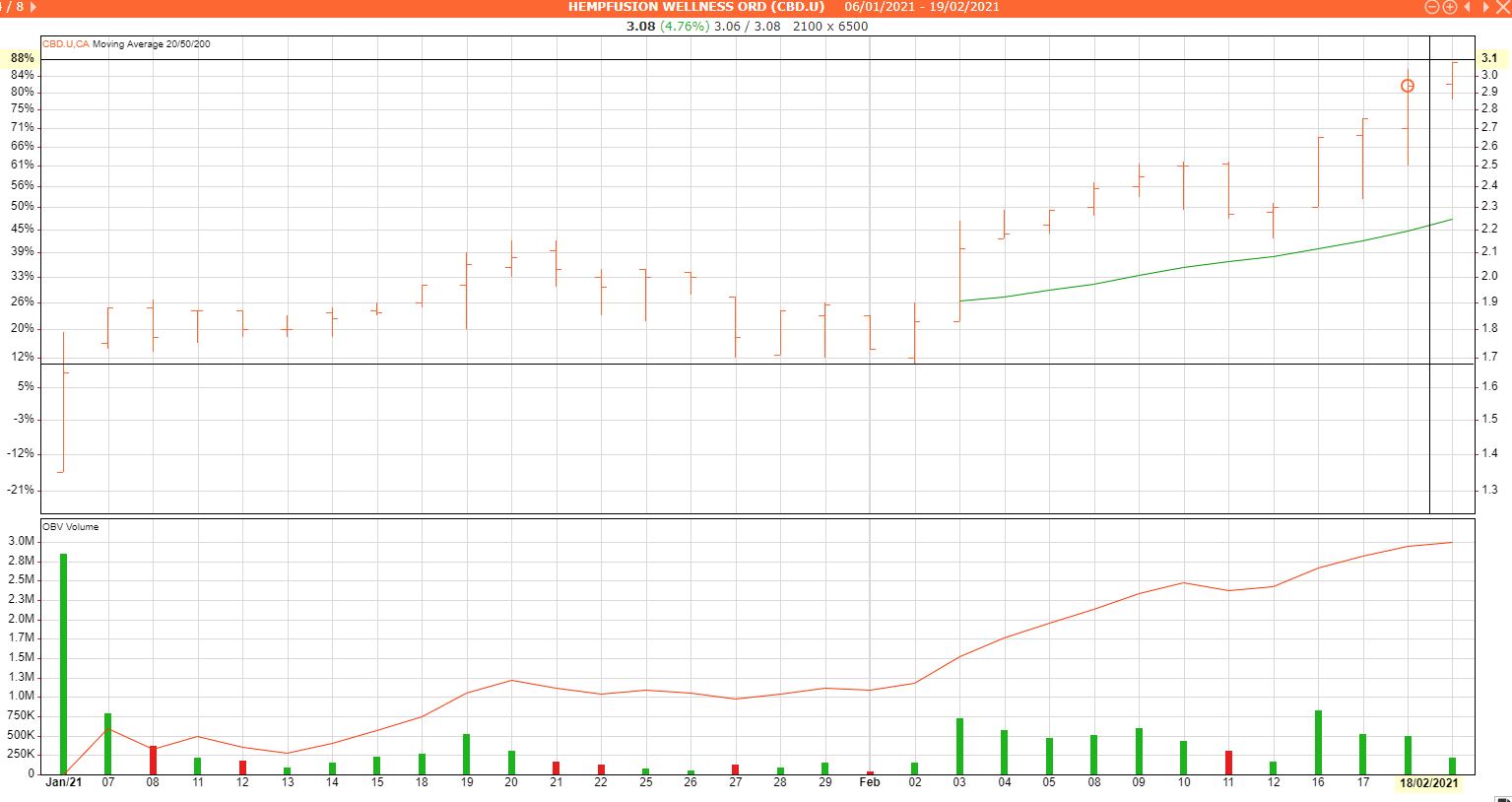Click the Feb month marker on axis
1512x802 pixels.
coord(869,782)
